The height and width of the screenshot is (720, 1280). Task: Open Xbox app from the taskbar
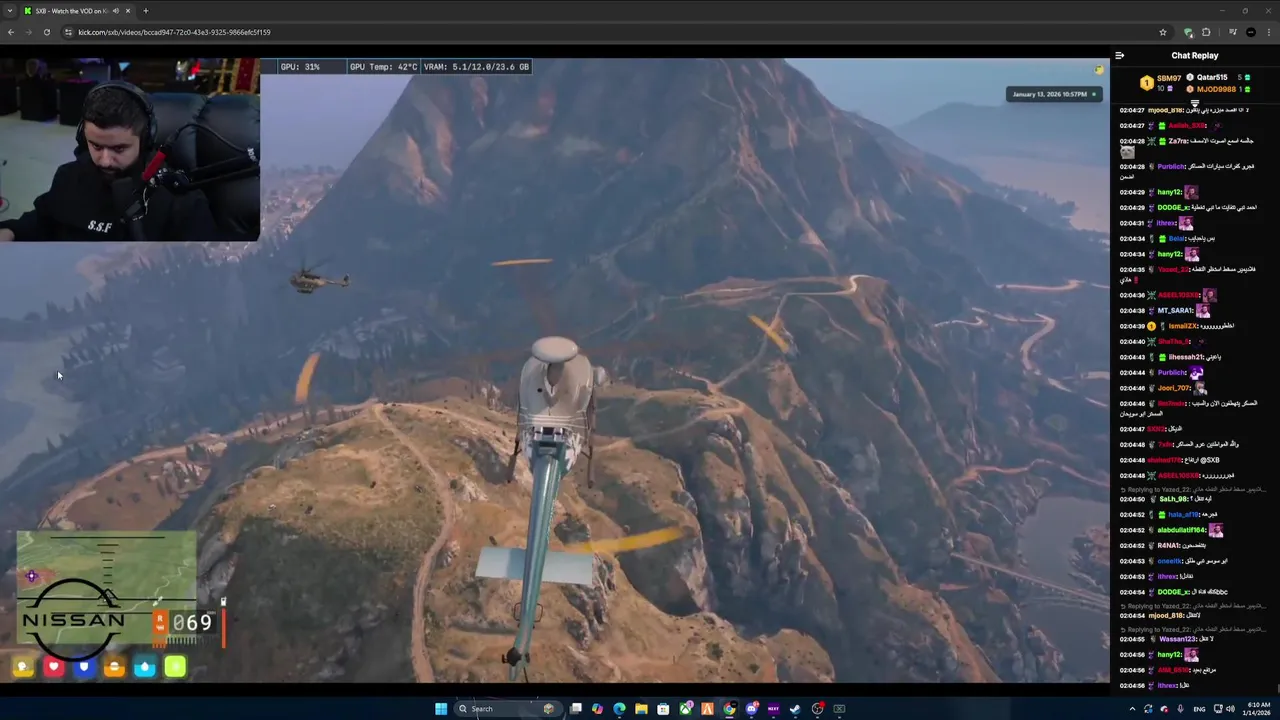(685, 709)
